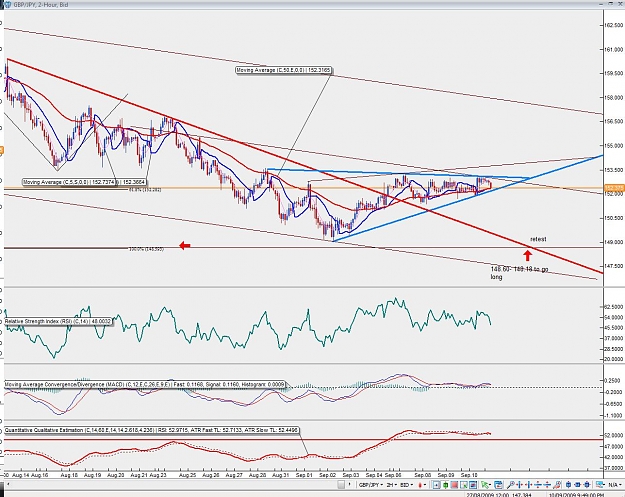
Task: Click the MACD indicator label
Action: point(145,385)
